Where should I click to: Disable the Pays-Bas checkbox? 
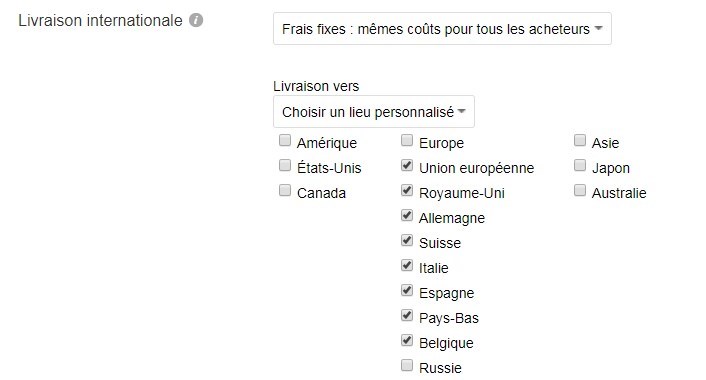pyautogui.click(x=407, y=315)
